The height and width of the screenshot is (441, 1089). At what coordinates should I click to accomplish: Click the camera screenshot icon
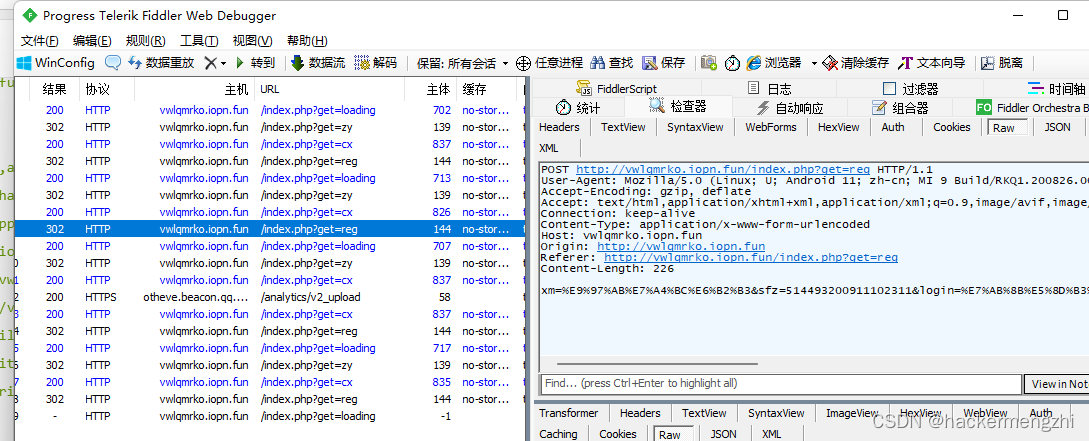point(709,63)
